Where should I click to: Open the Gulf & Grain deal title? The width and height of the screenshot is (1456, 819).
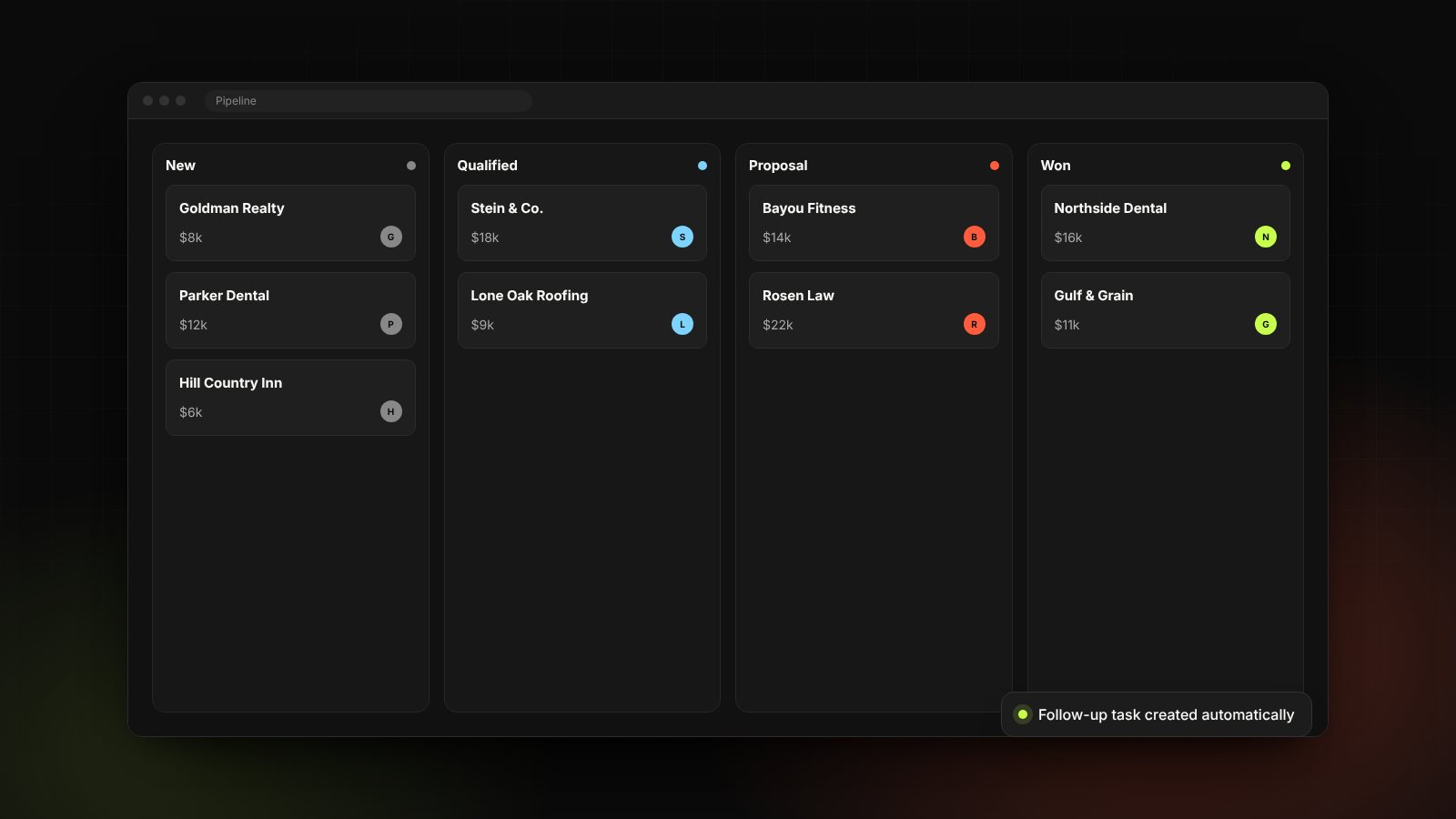click(1094, 296)
